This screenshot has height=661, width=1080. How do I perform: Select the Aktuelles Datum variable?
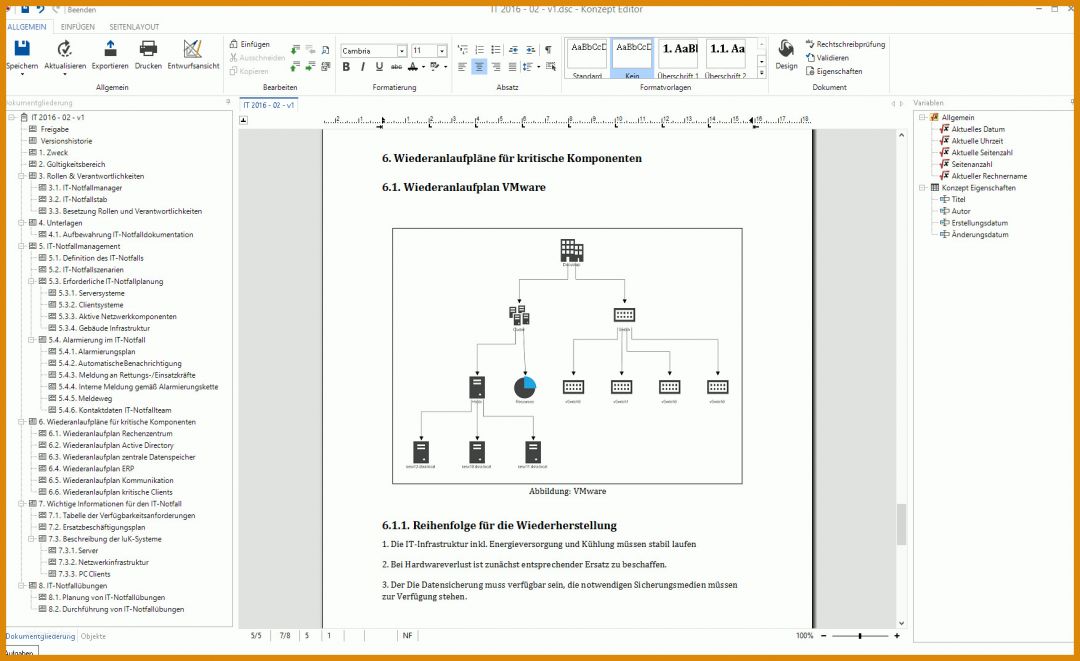click(978, 129)
